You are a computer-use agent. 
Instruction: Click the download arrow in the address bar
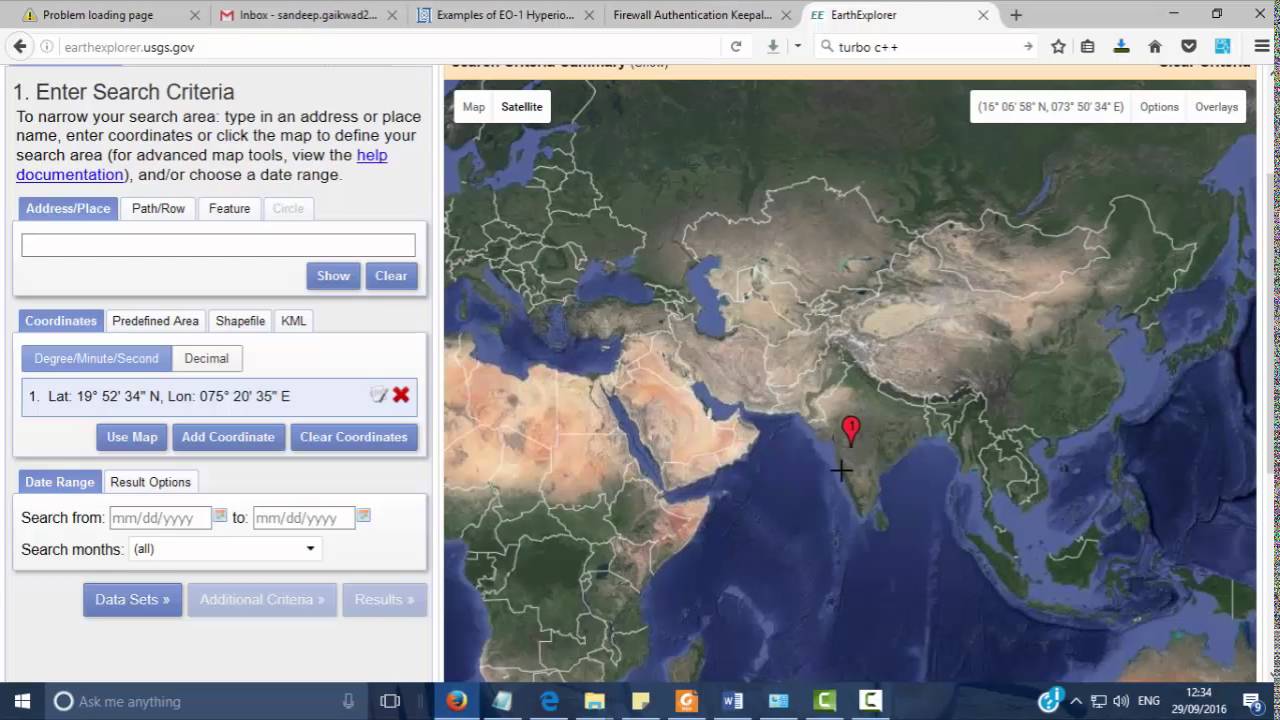click(773, 46)
